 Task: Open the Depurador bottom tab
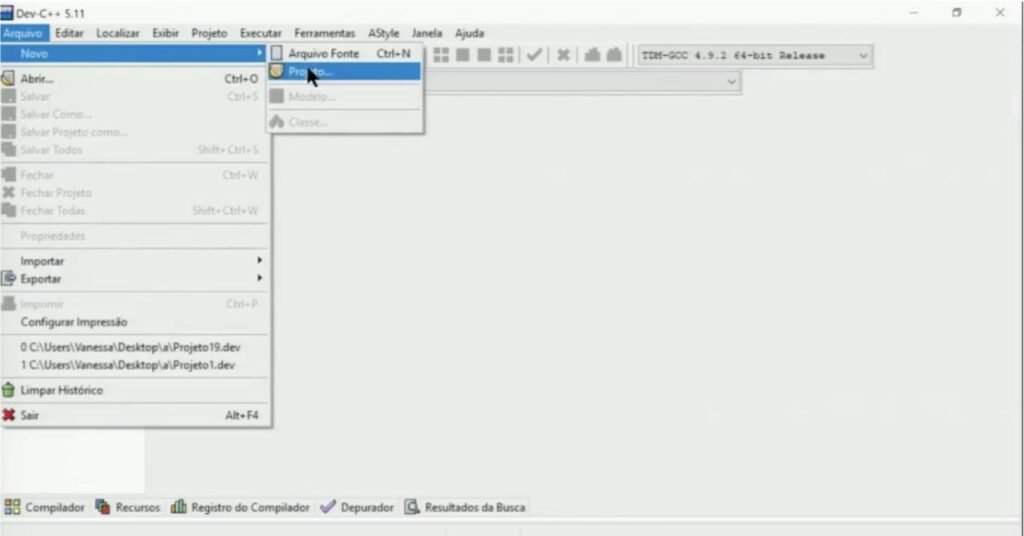click(366, 507)
